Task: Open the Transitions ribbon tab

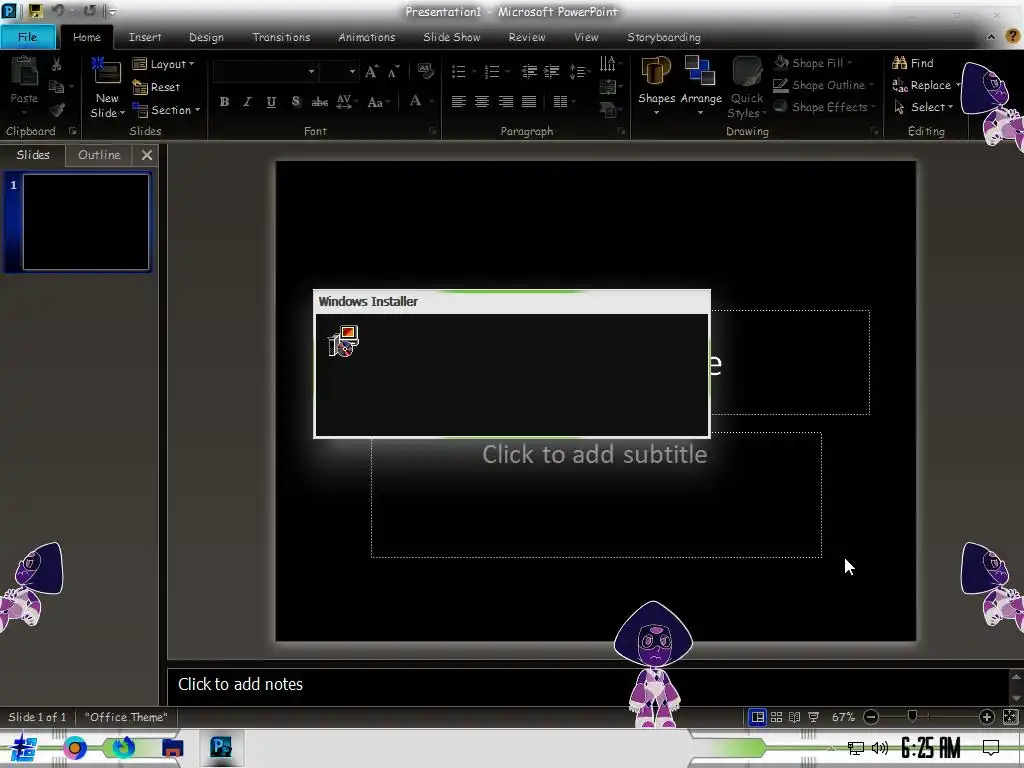Action: [x=281, y=37]
